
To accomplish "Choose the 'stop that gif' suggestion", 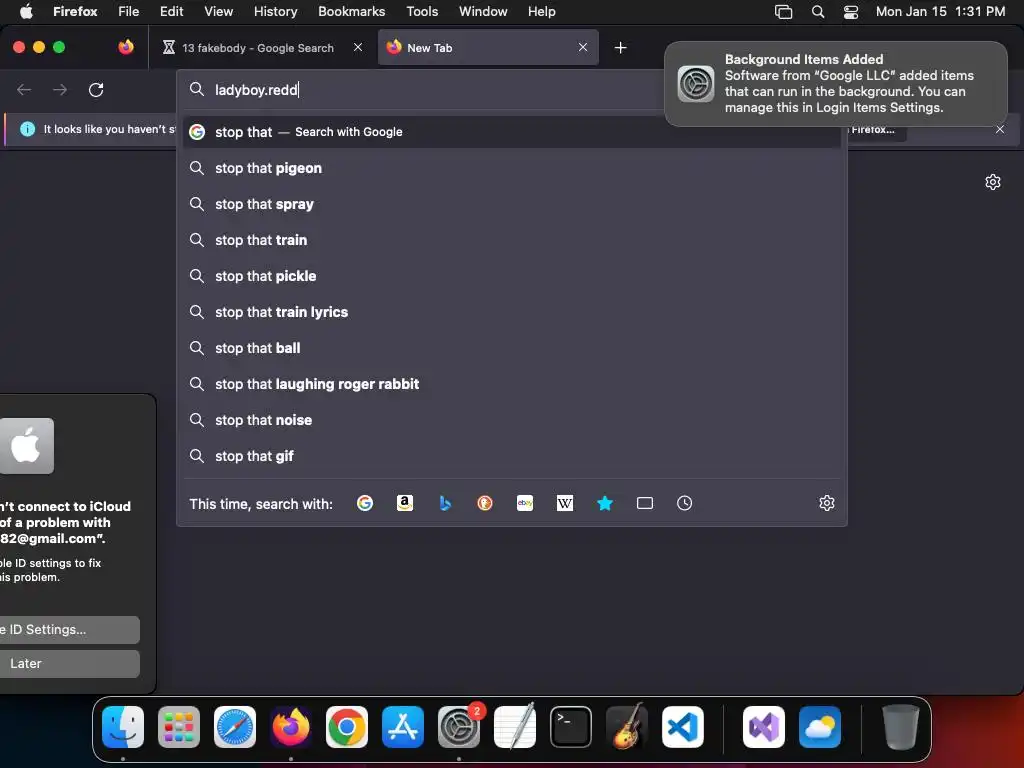I will (512, 456).
